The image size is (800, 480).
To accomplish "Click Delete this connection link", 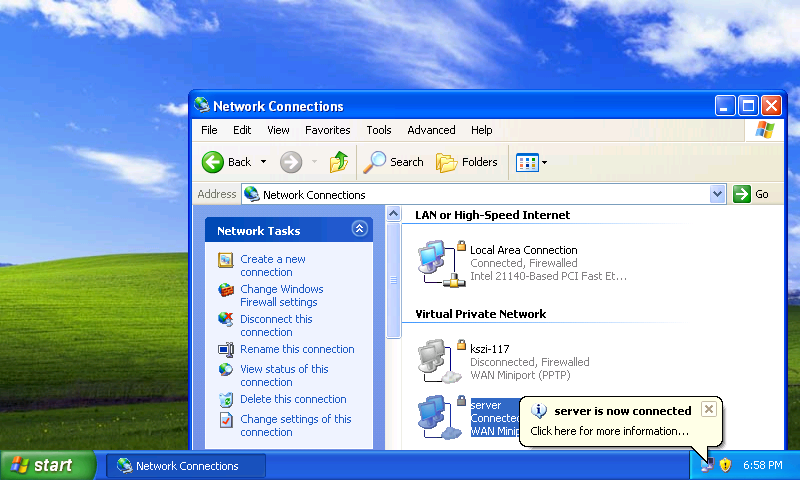I will click(x=293, y=399).
